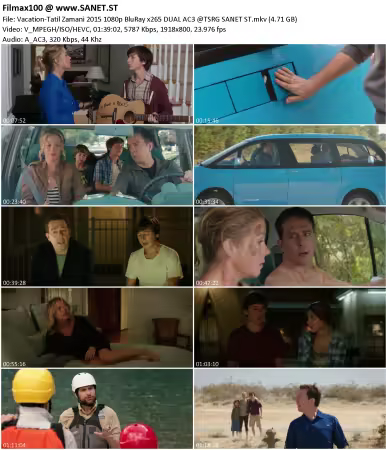Screen dimensions: 386x450
Task: Click timestamp 01:11:04 on rafting frame
Action: [x=14, y=445]
